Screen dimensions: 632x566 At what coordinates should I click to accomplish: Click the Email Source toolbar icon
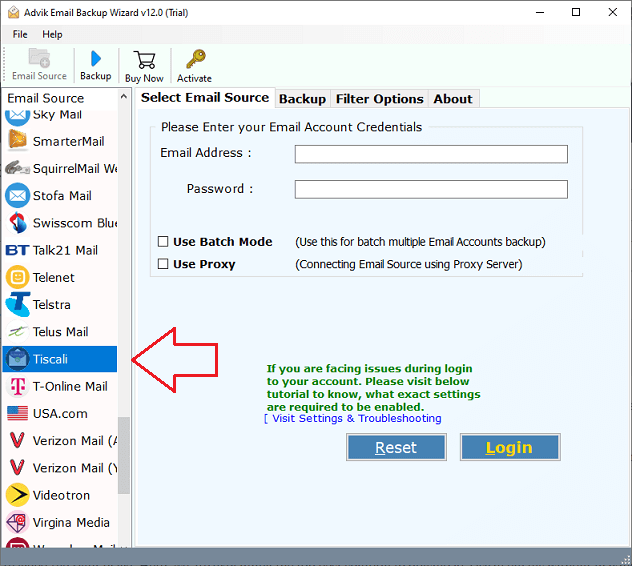[39, 58]
